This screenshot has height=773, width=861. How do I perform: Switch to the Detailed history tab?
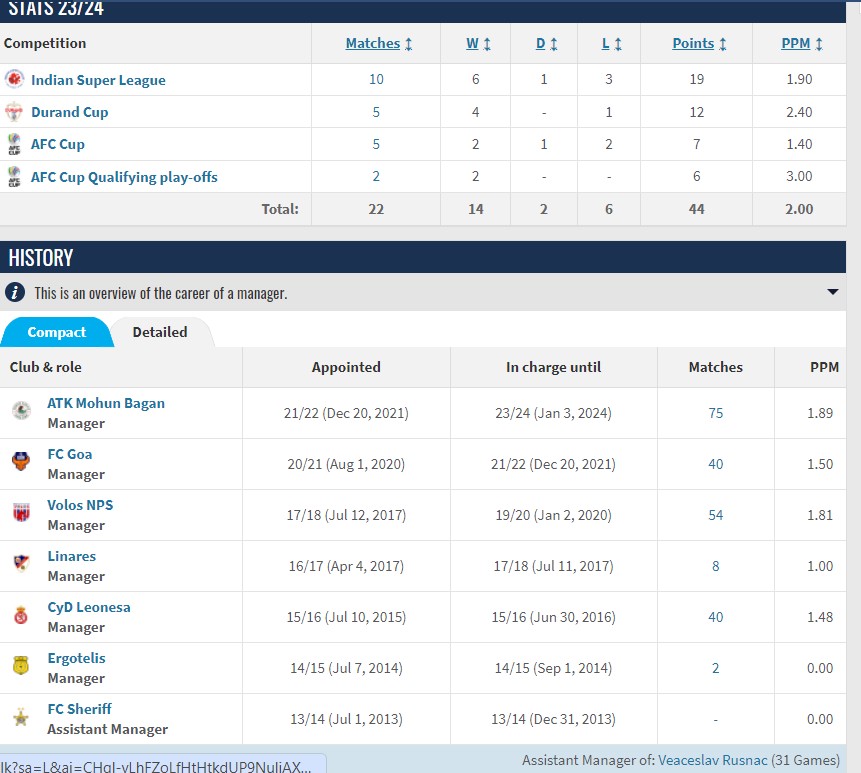click(160, 332)
